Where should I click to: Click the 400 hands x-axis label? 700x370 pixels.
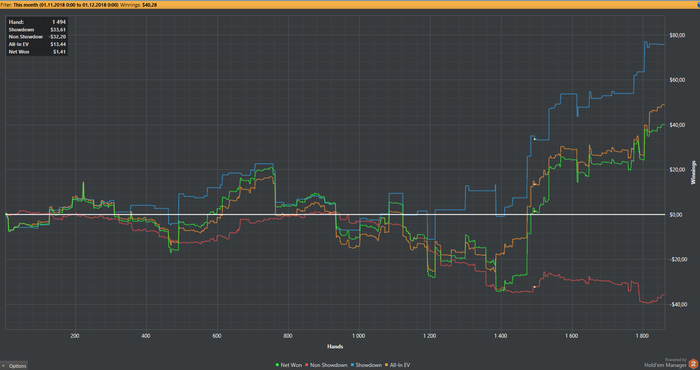146,336
